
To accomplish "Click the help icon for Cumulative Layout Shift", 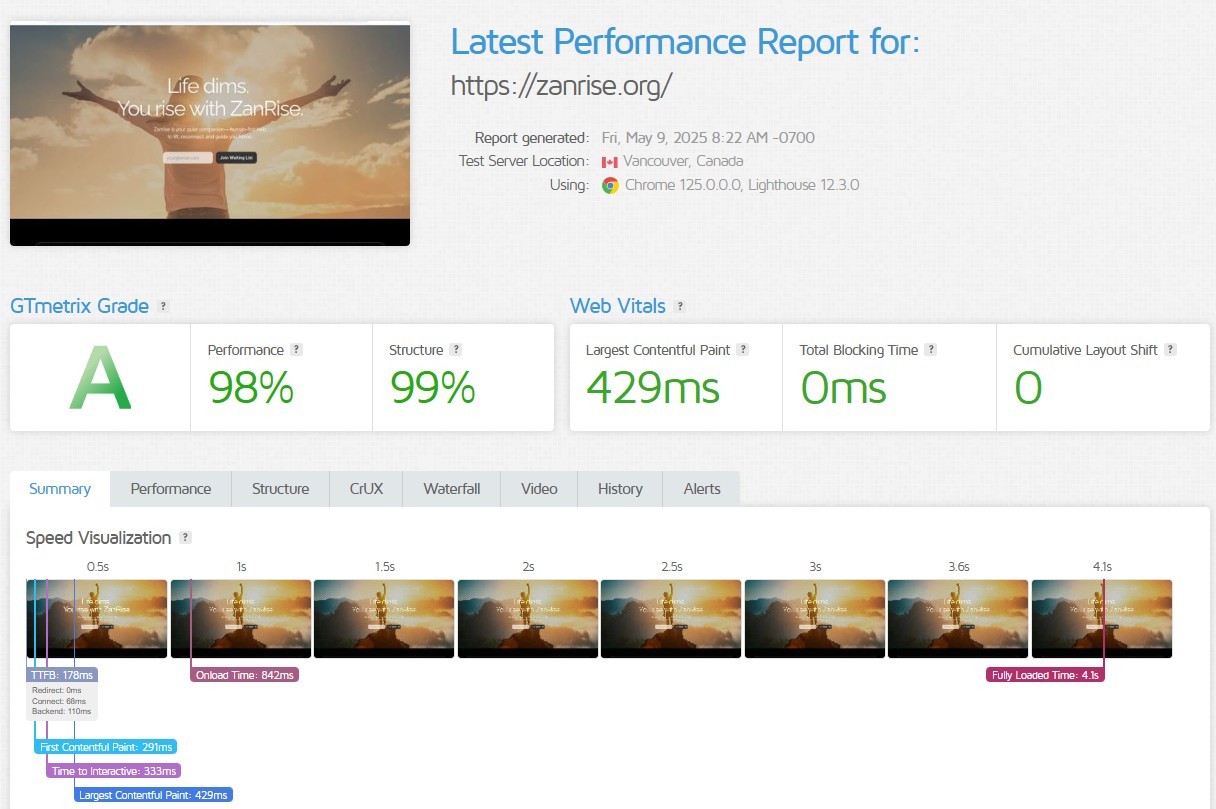I will 1171,350.
